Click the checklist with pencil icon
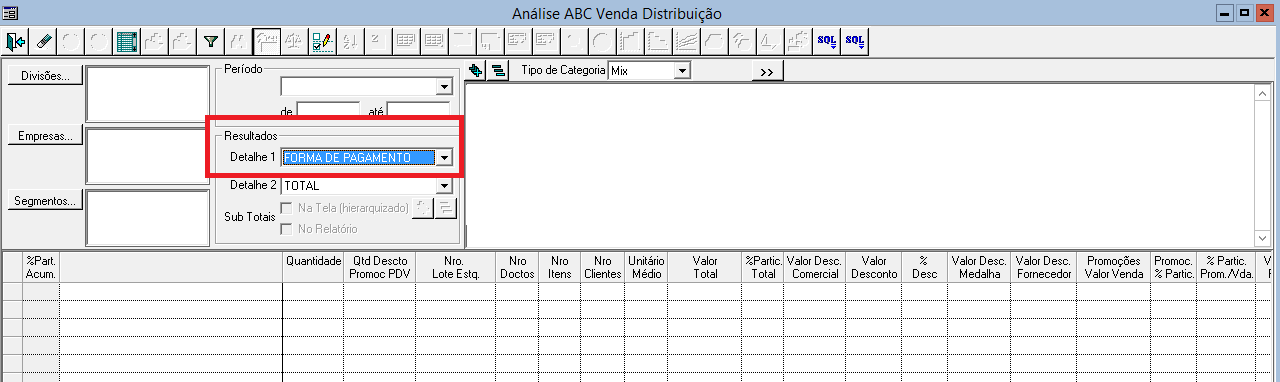The width and height of the screenshot is (1280, 382). coord(323,41)
